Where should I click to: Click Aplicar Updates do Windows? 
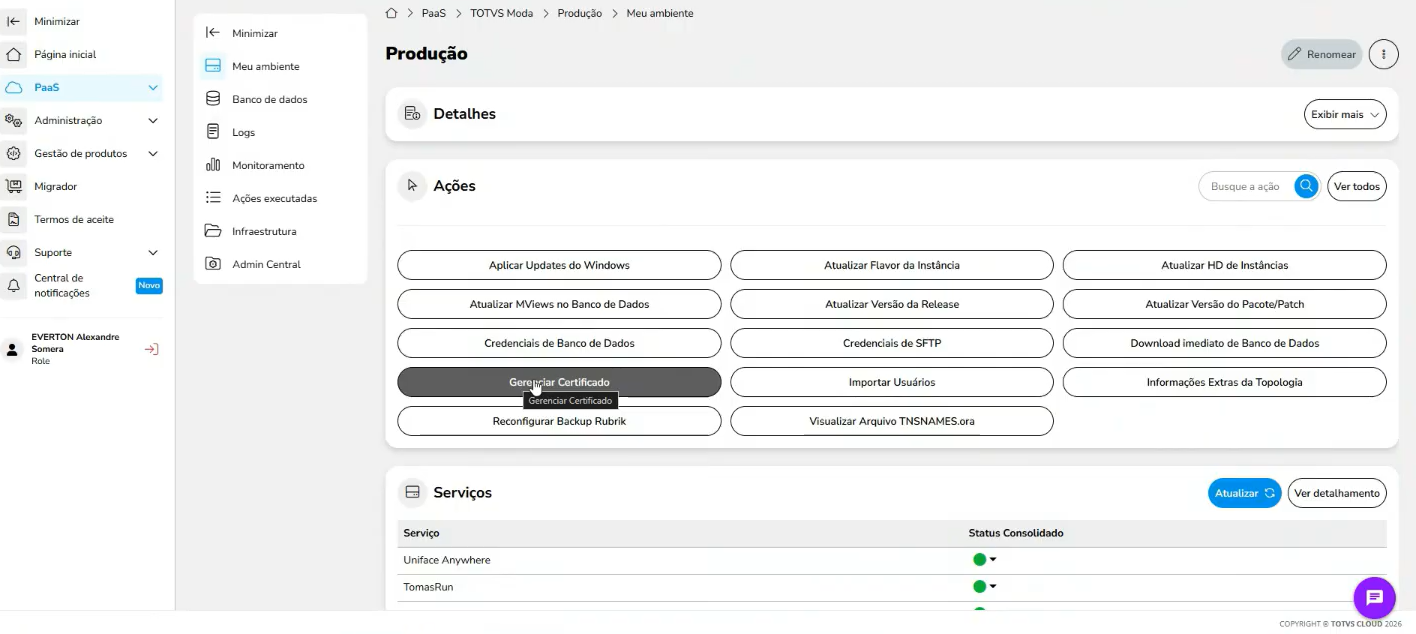pyautogui.click(x=559, y=265)
